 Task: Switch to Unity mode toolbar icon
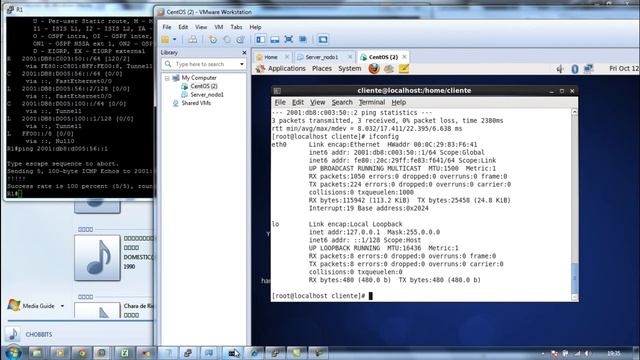point(303,40)
